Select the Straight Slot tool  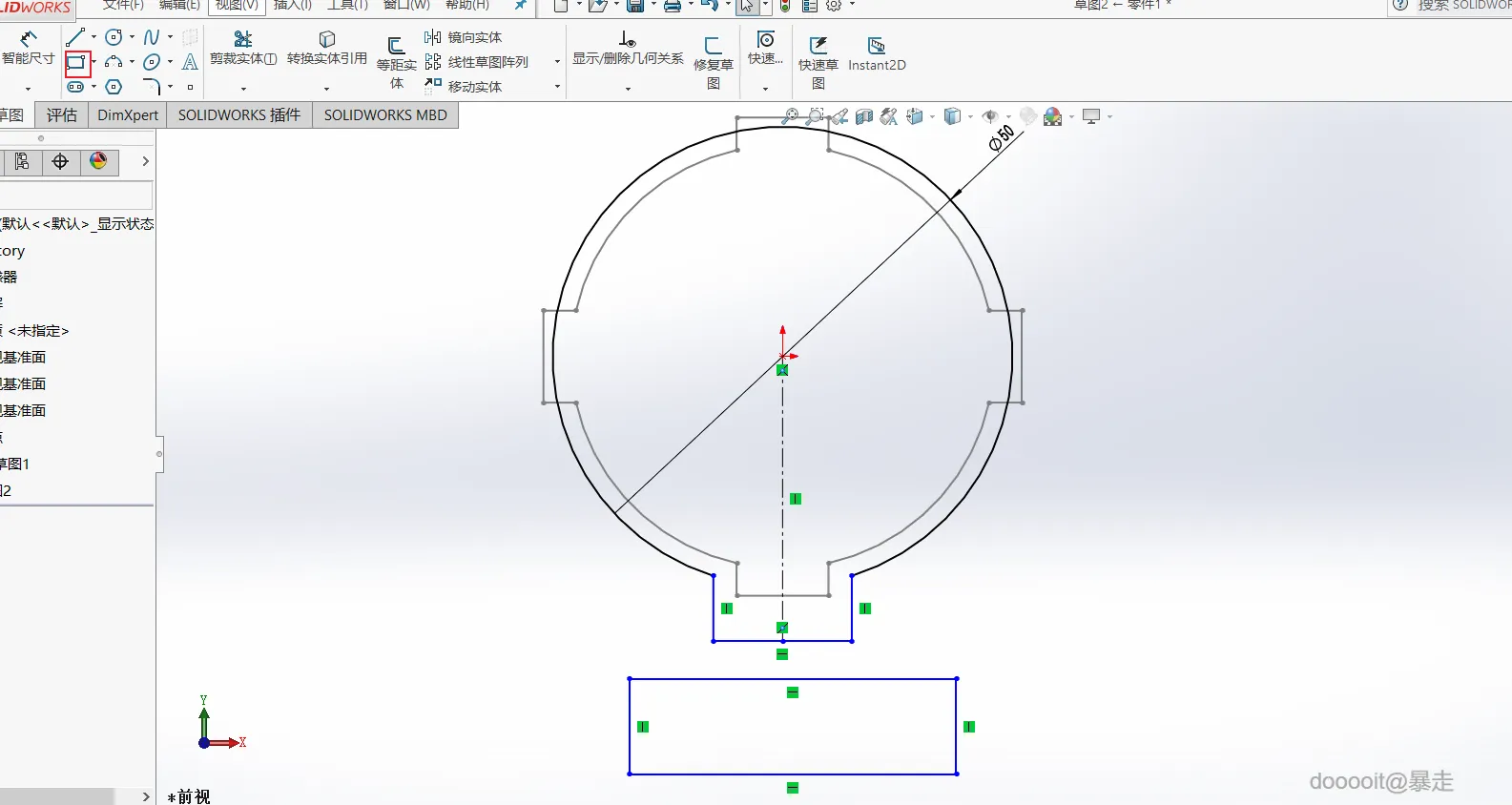[x=75, y=87]
